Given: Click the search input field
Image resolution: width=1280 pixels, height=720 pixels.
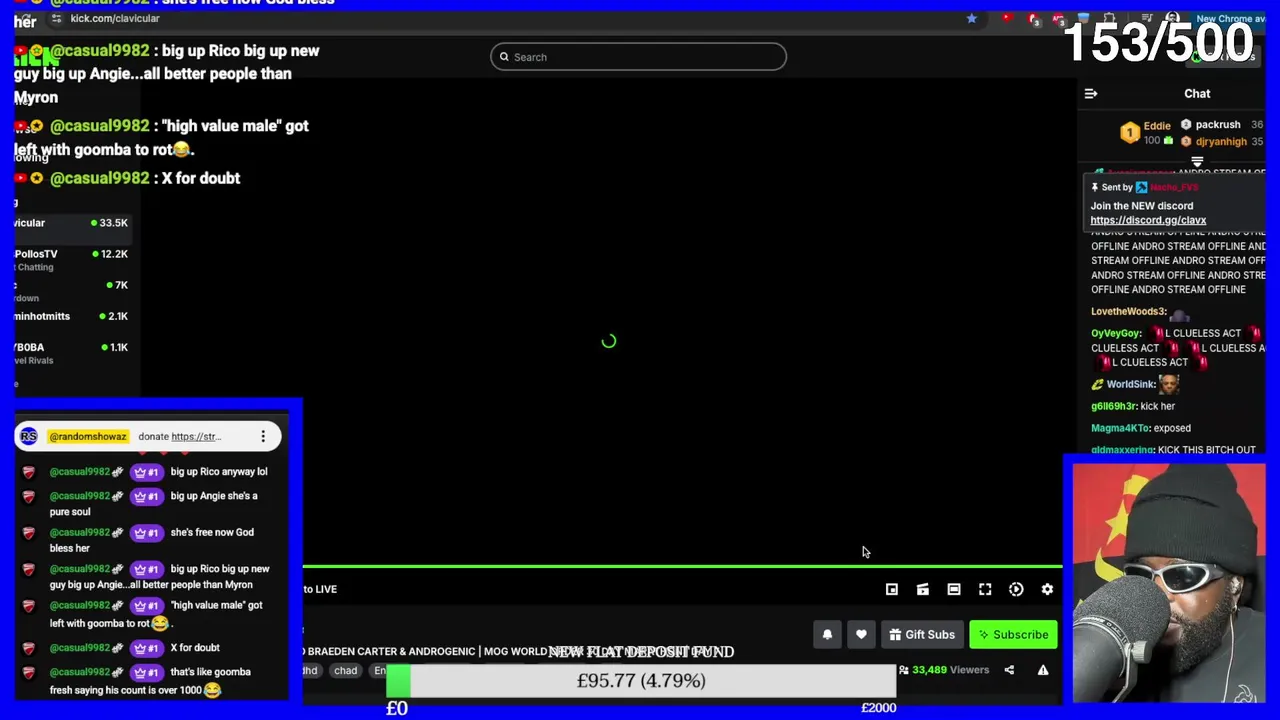Looking at the screenshot, I should (638, 57).
